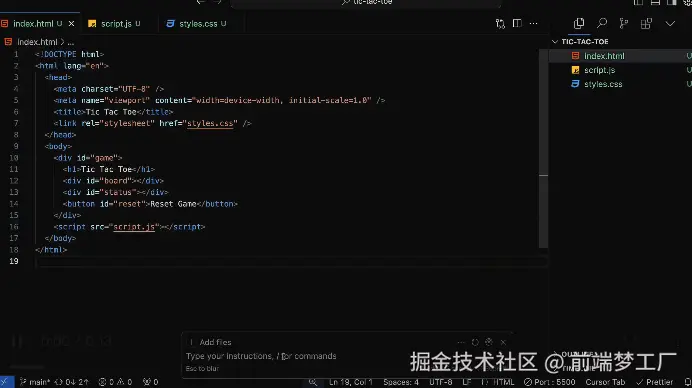Click the zoom magnifier status bar icon
692x388 pixels.
pyautogui.click(x=313, y=382)
